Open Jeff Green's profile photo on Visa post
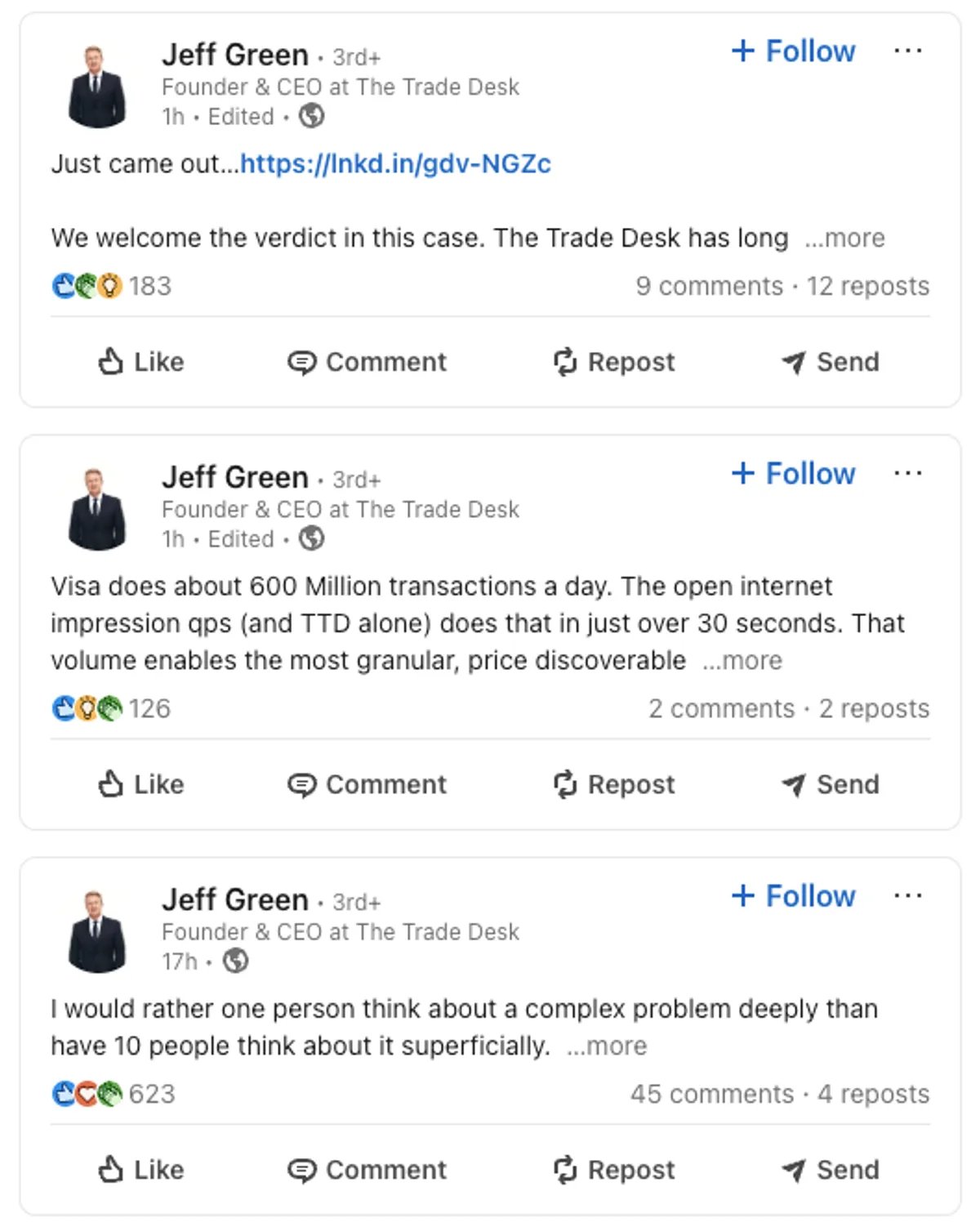This screenshot has height=1227, width=980. click(96, 509)
